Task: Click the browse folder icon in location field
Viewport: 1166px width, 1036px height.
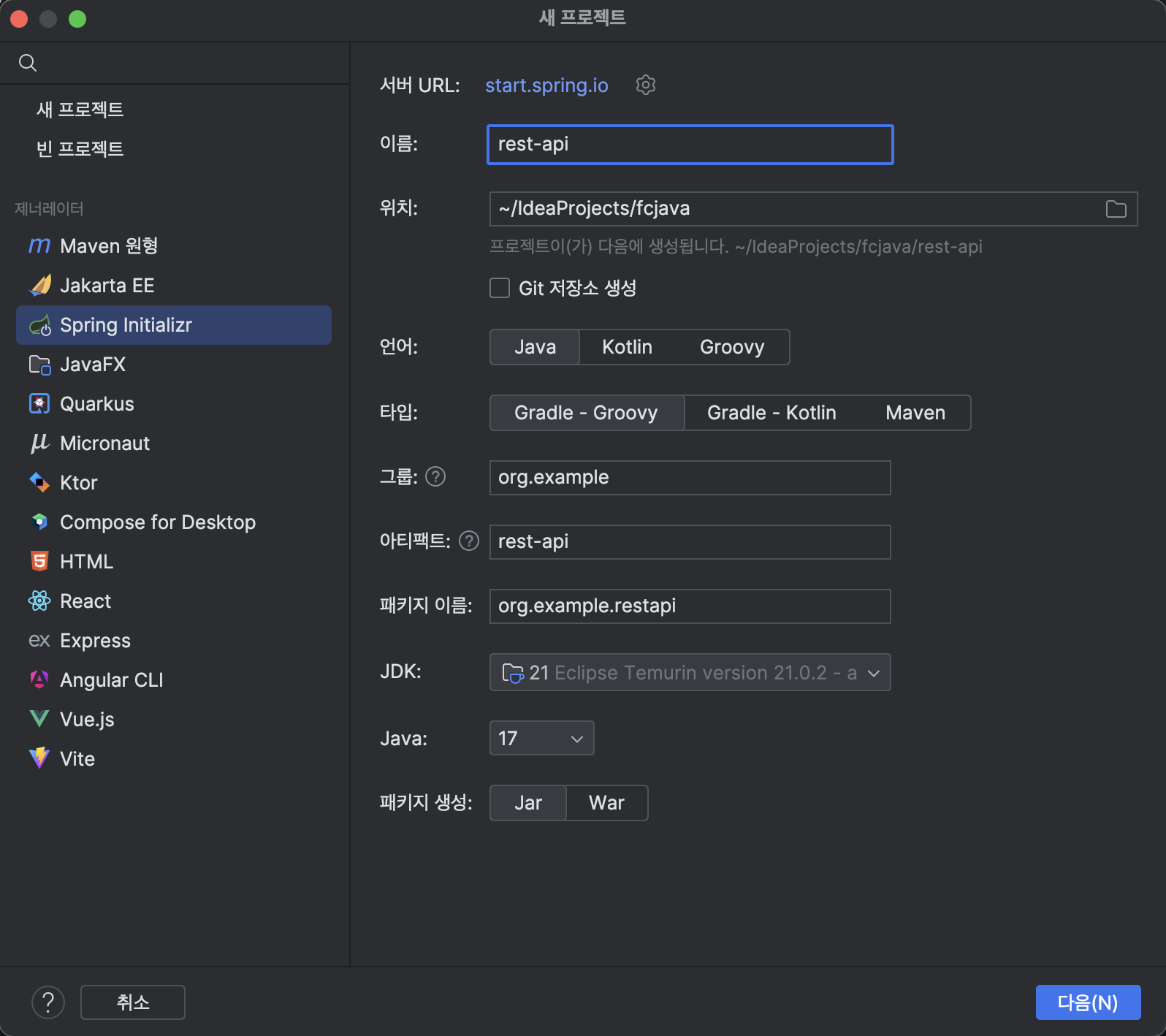Action: point(1116,209)
